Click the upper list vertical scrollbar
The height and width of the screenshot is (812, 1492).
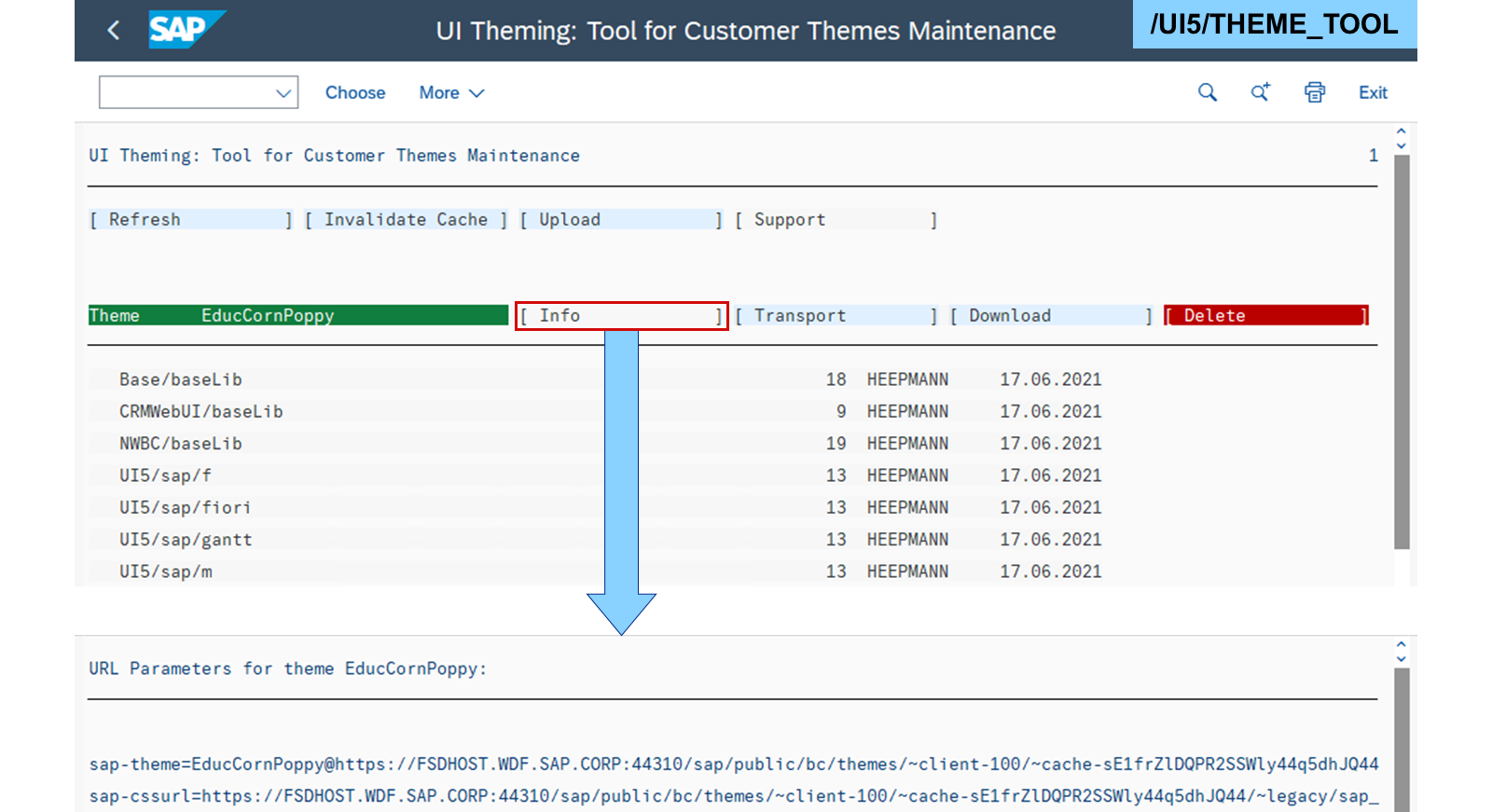1402,351
